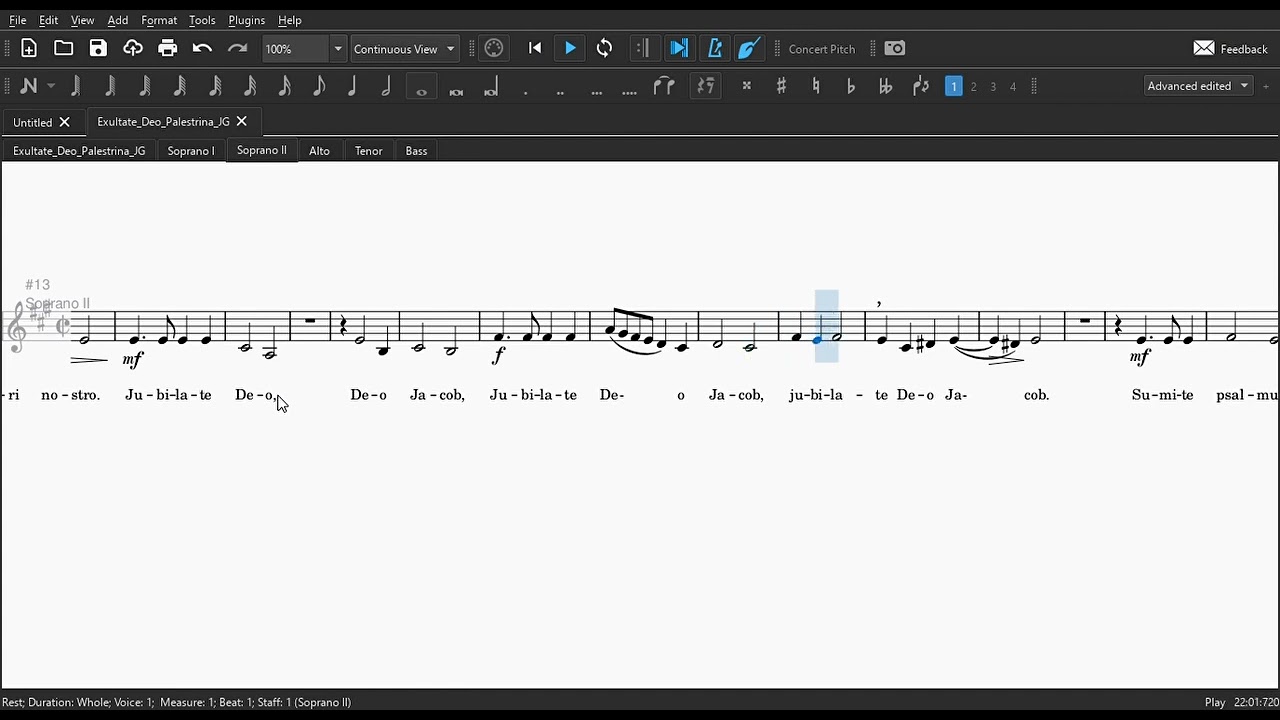Open the Plugins menu
The height and width of the screenshot is (720, 1280).
click(246, 20)
